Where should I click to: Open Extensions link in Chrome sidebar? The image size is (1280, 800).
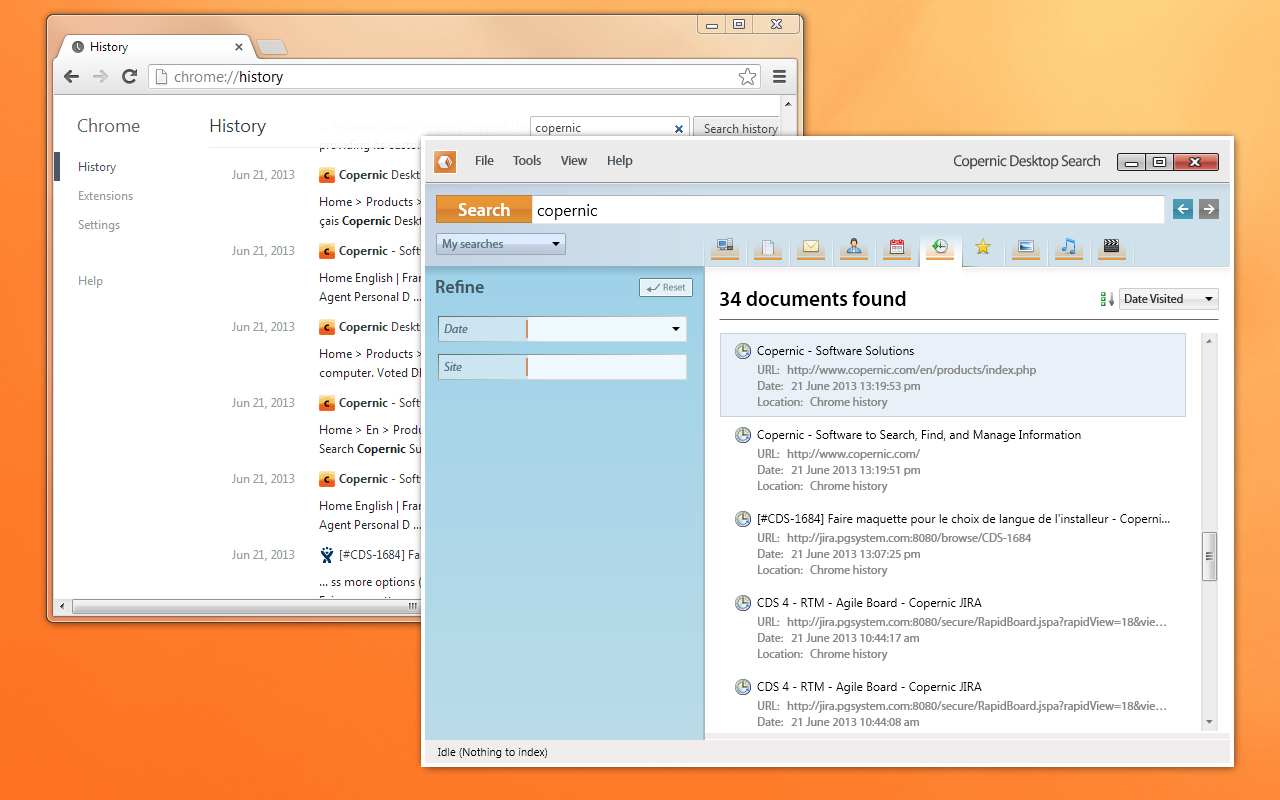coord(106,196)
